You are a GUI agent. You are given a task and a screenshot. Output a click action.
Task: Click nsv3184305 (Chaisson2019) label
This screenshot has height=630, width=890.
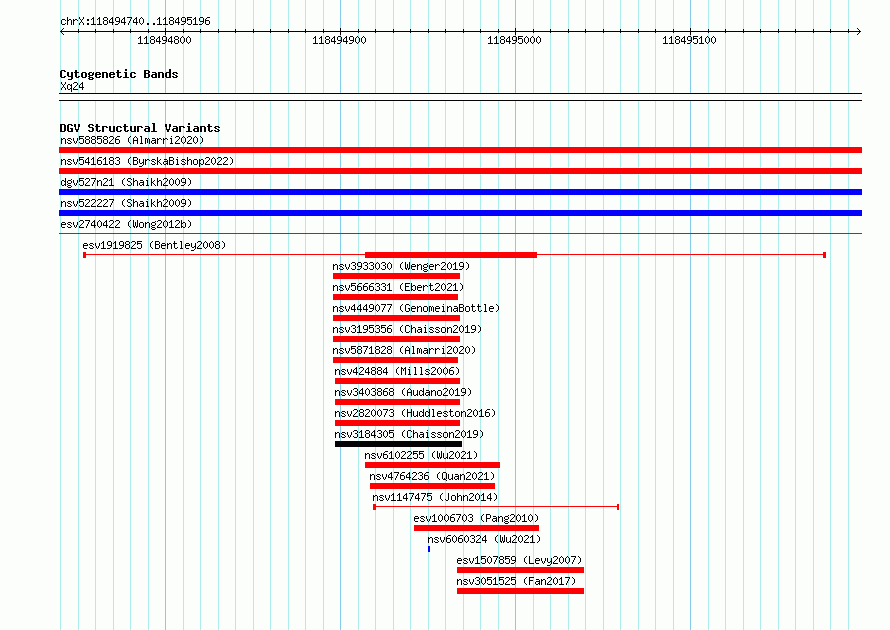[409, 434]
